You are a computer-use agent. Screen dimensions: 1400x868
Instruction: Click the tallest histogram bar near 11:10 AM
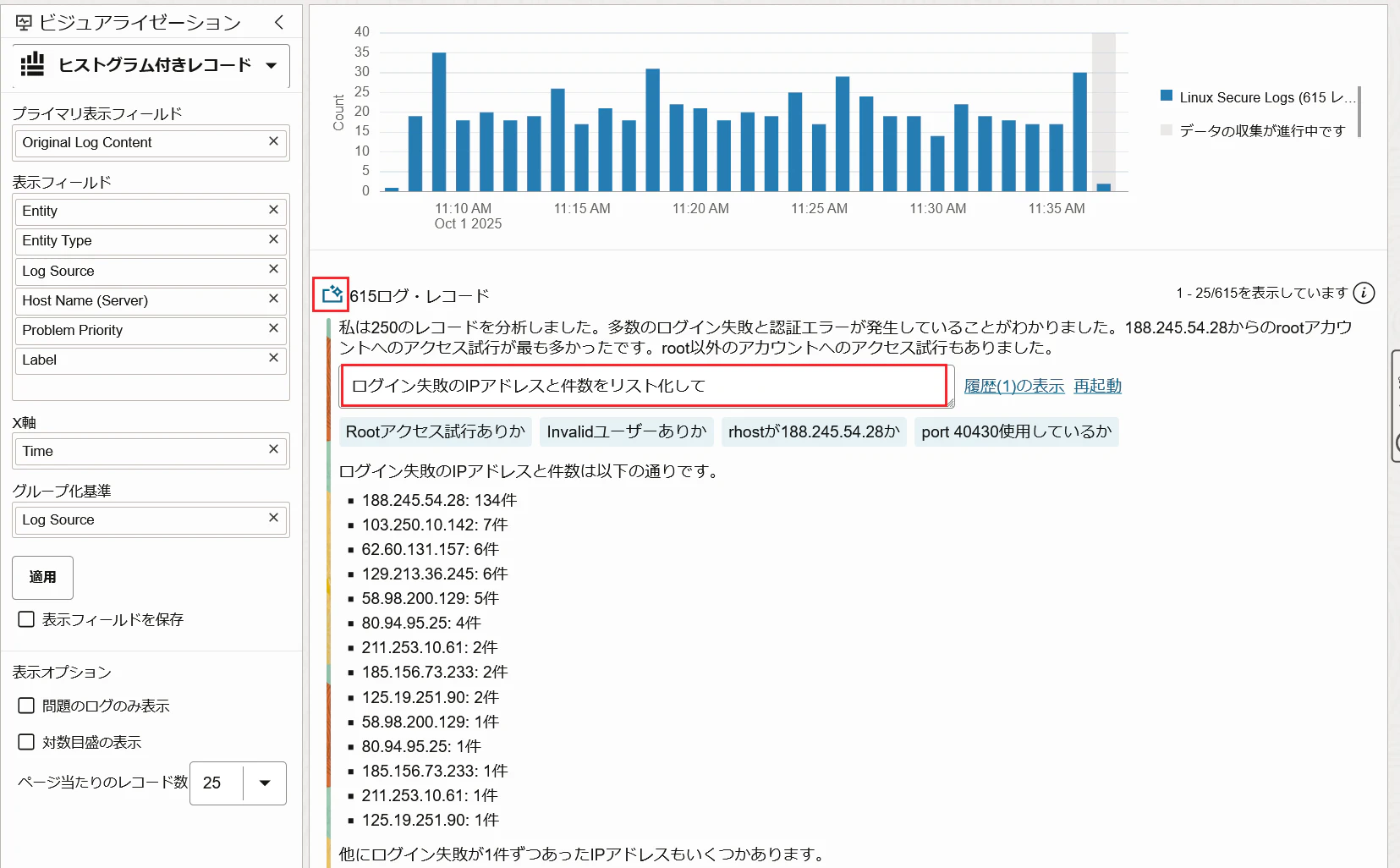[439, 122]
